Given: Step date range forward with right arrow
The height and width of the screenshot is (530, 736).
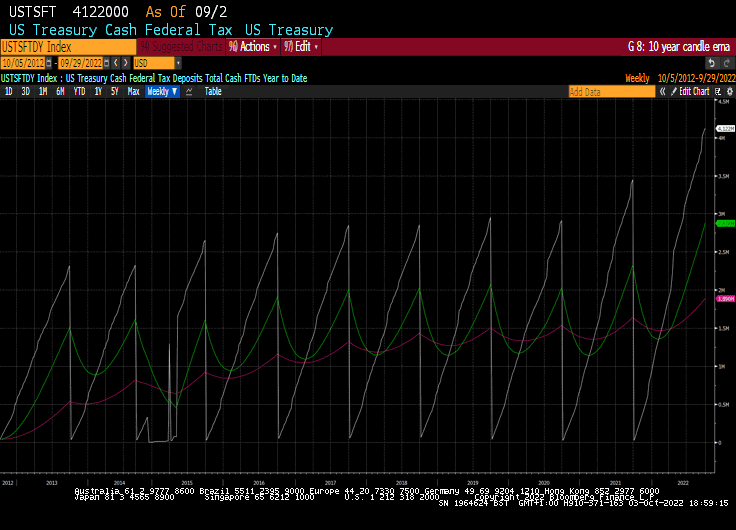Looking at the screenshot, I should [x=125, y=62].
